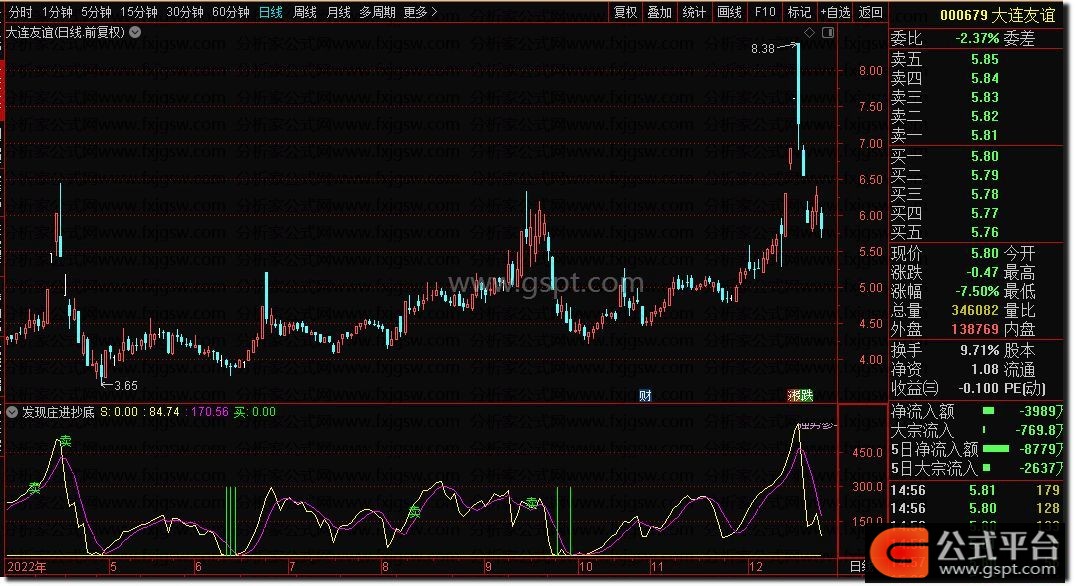The image size is (1075, 586).
Task: Click month 7 on the time axis
Action: 292,567
